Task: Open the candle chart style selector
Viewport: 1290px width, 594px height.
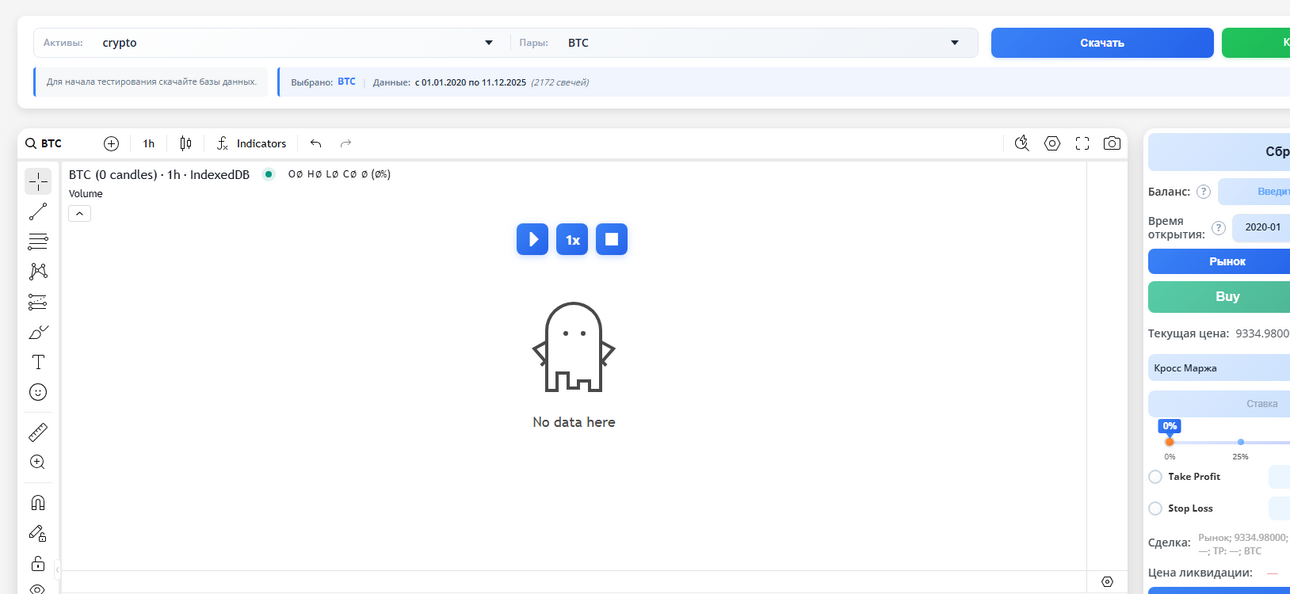Action: [x=185, y=144]
